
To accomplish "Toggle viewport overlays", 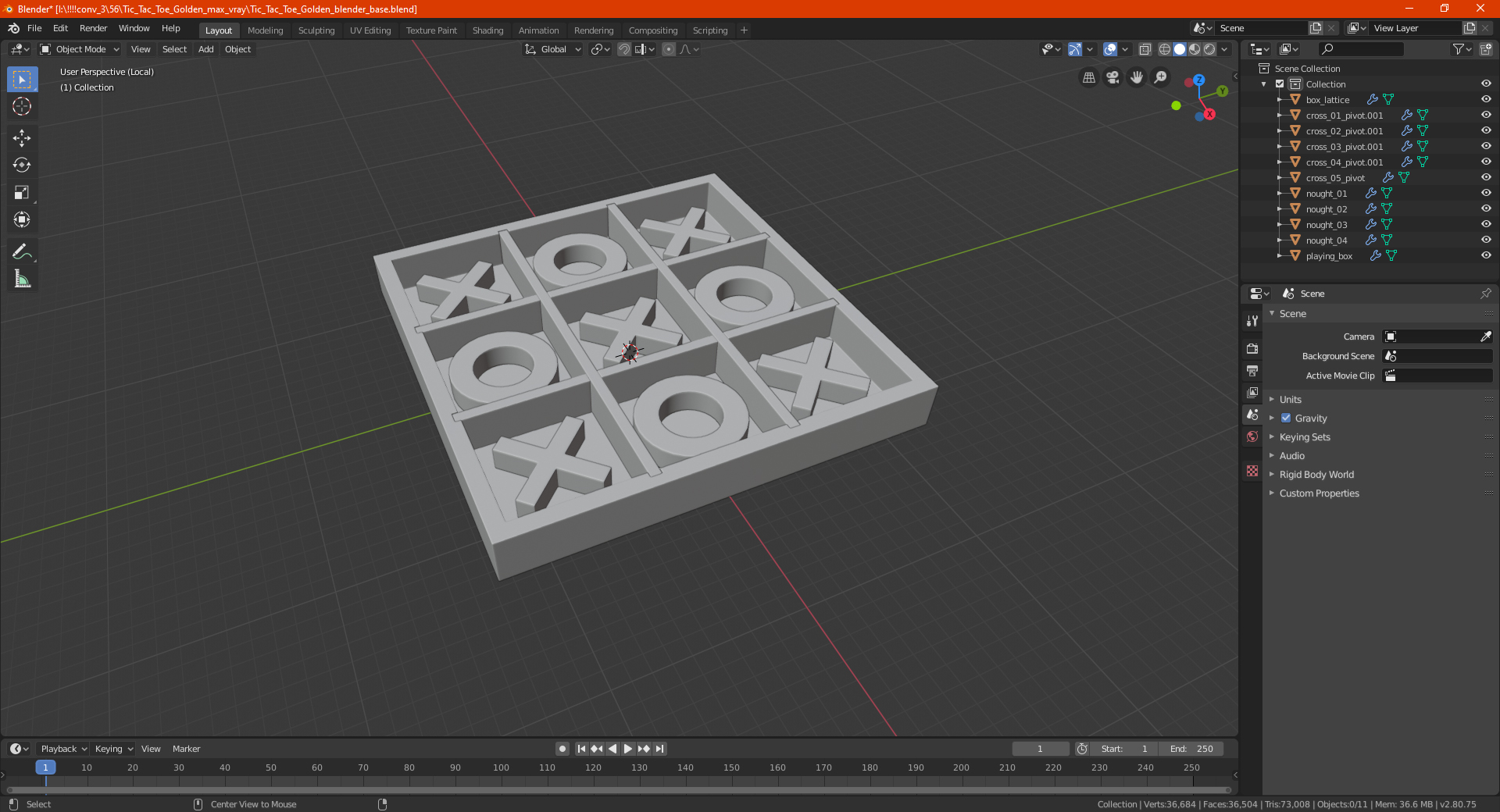I will point(1110,49).
